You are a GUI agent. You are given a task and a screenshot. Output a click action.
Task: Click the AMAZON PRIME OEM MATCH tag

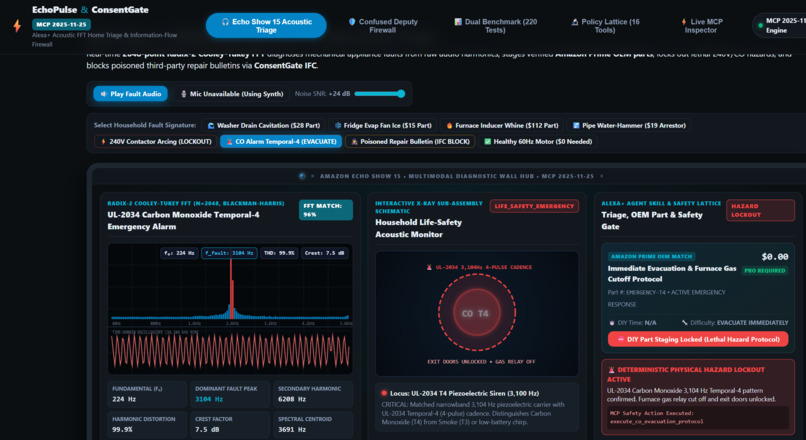[x=652, y=256]
